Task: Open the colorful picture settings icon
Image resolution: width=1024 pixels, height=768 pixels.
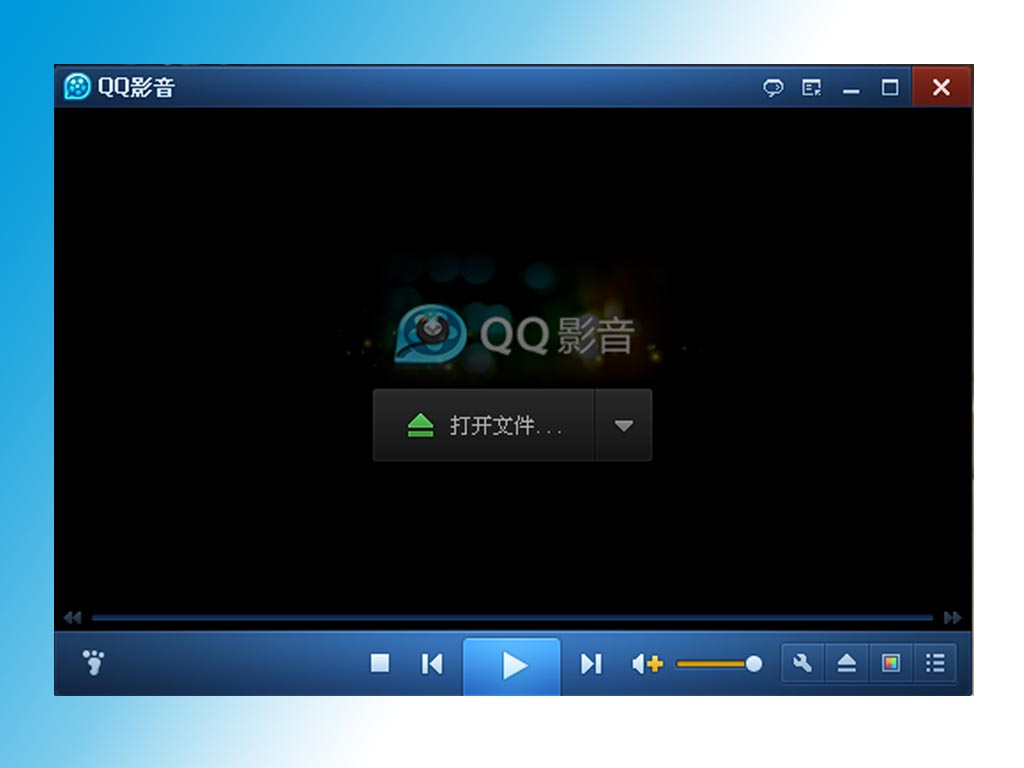Action: [891, 663]
